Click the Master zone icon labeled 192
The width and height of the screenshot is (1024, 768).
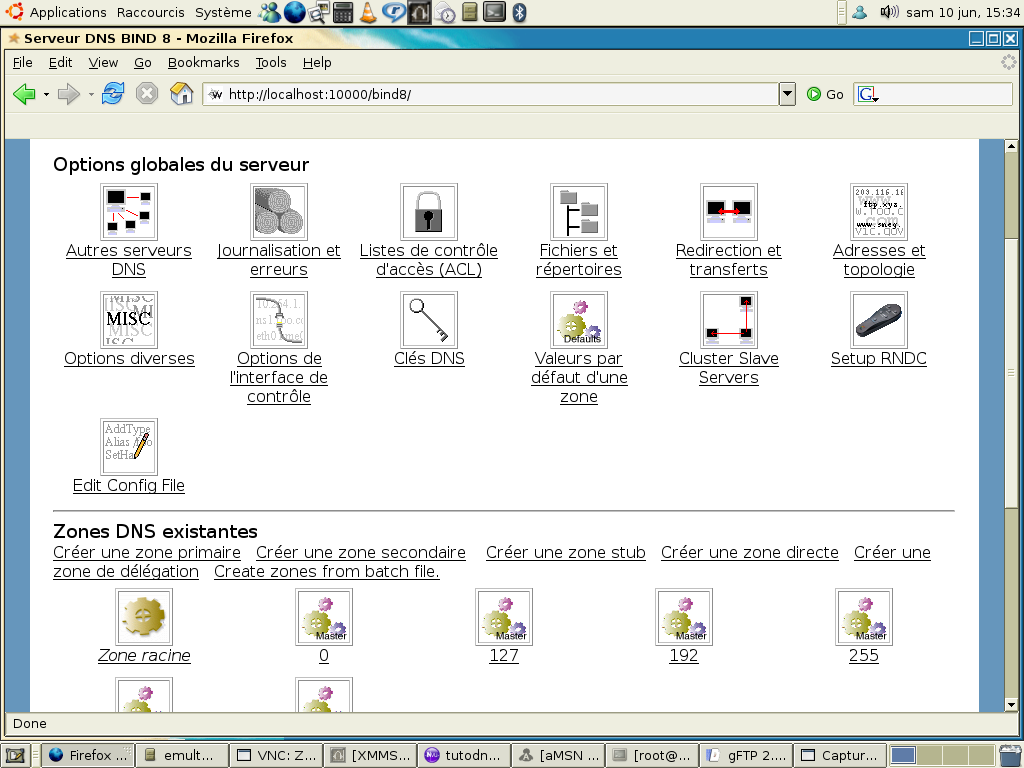pyautogui.click(x=684, y=616)
